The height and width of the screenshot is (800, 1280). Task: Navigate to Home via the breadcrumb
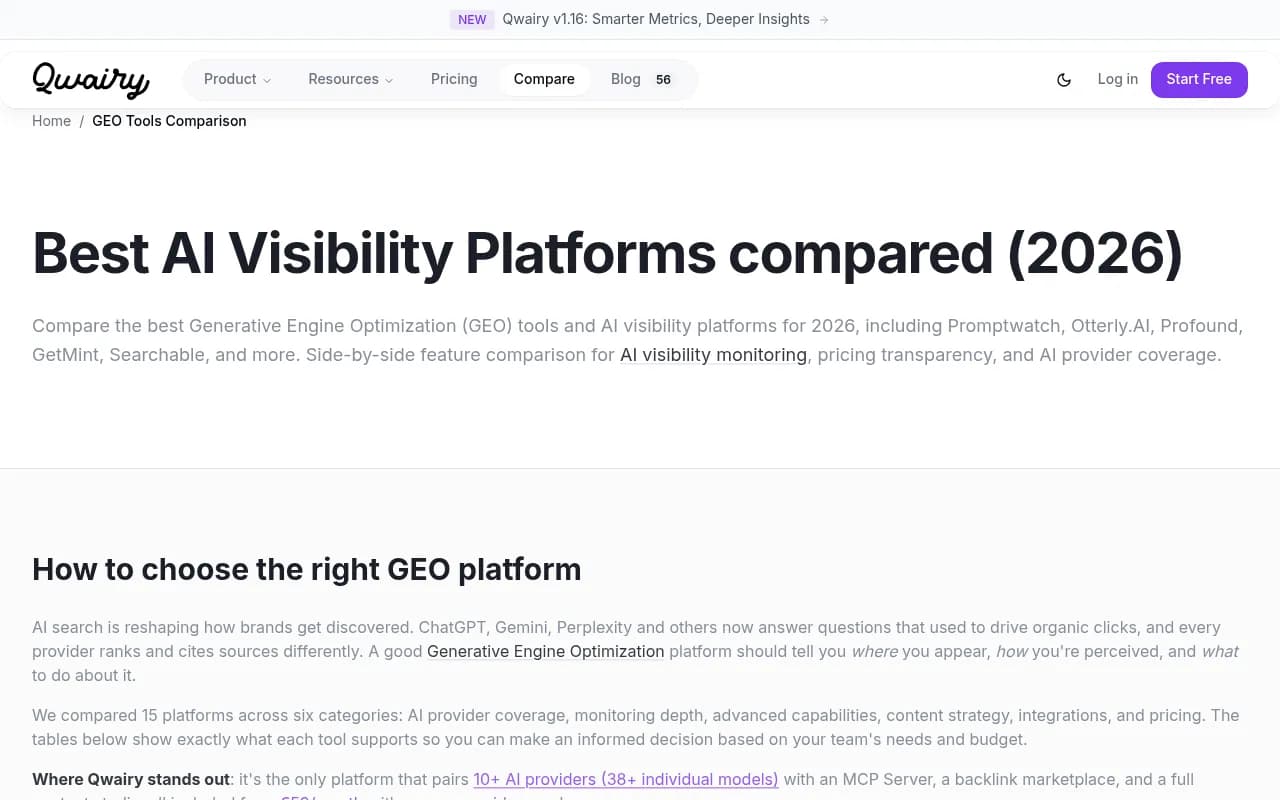pyautogui.click(x=51, y=121)
